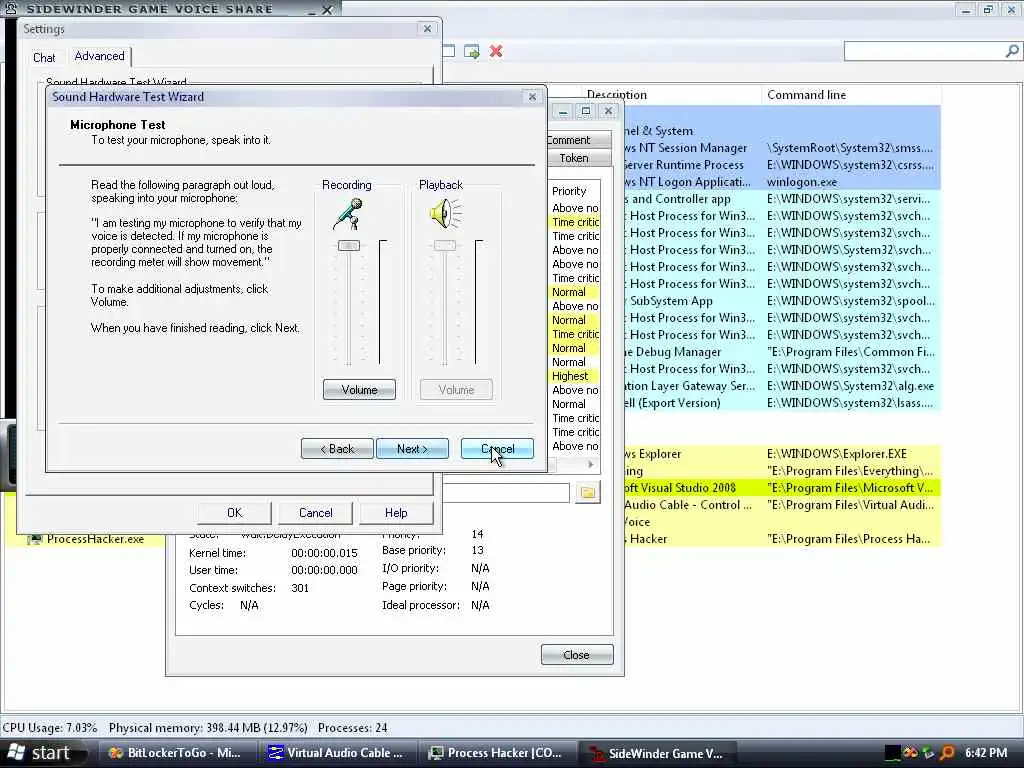Click the taskbar clock showing 6:42 PM
Screen dimensions: 1024x768
(985, 752)
